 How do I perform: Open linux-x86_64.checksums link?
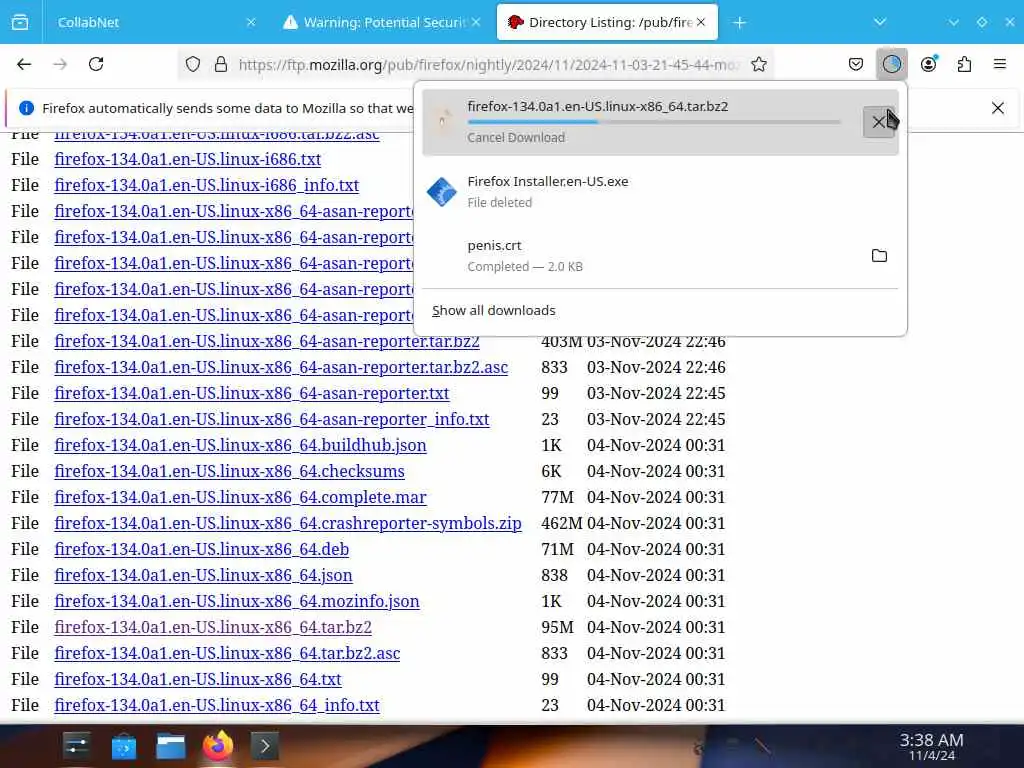coord(229,472)
